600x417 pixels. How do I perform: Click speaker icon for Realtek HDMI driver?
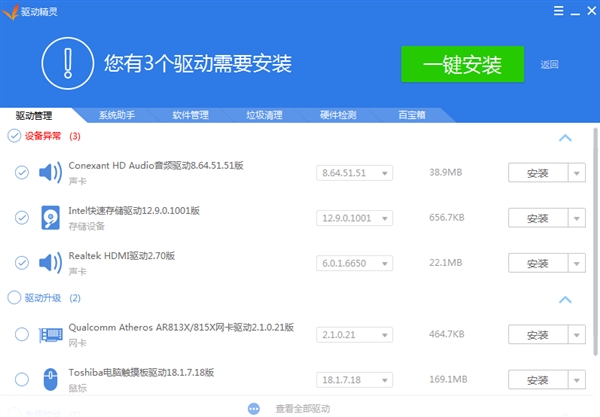pos(50,263)
